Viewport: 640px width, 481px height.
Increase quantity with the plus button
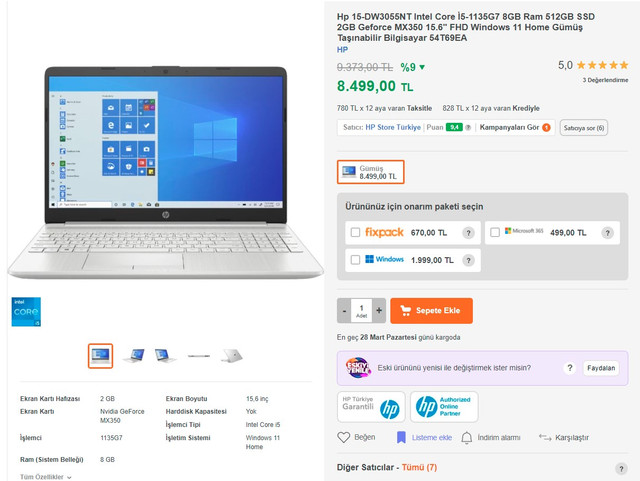(x=379, y=311)
